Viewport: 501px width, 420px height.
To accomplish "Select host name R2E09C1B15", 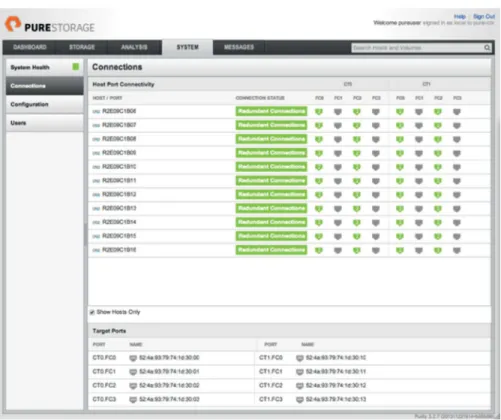I will pos(119,236).
